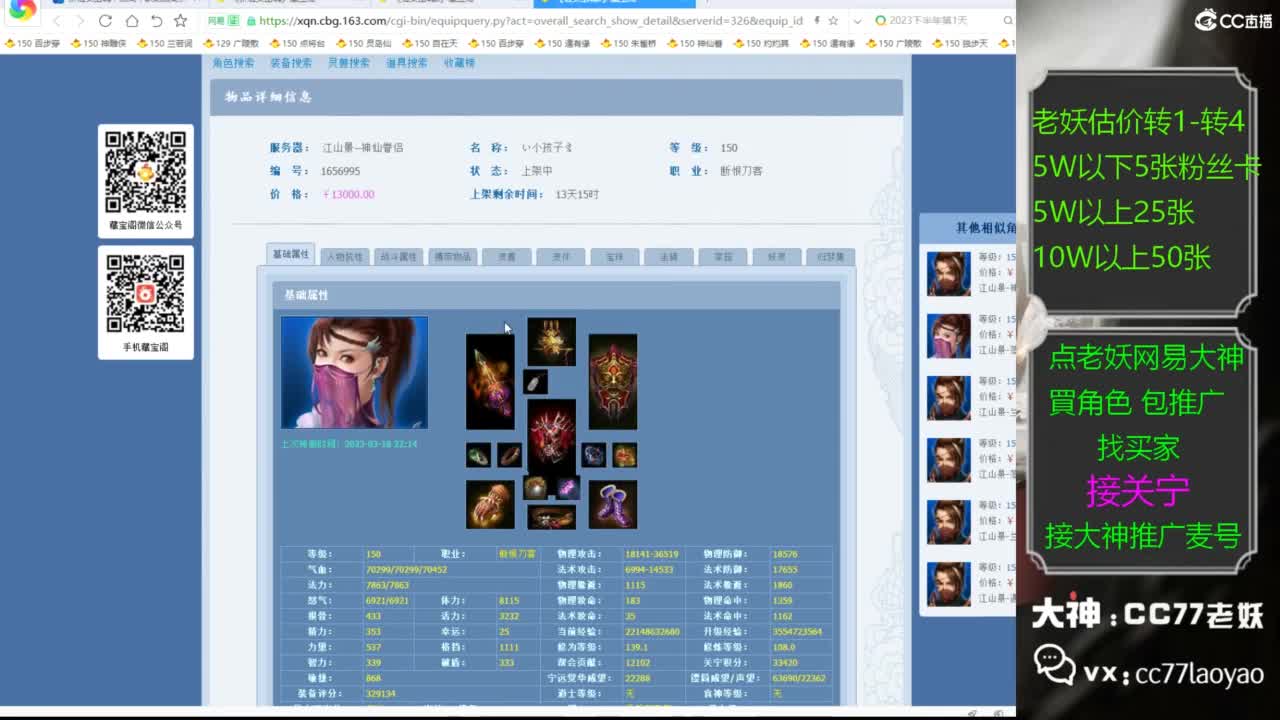Click the 气血 value 70299/70299/70452

[406, 570]
